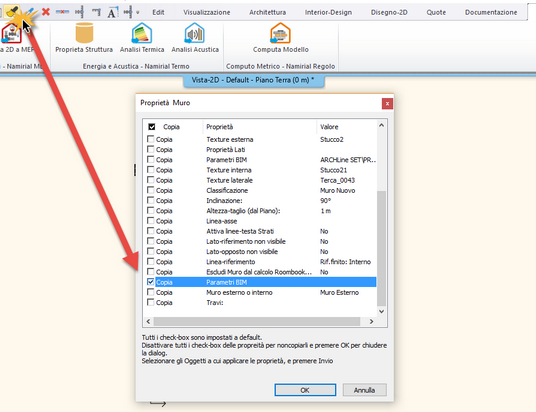Open the Edit ribbon tab
The image size is (536, 412).
pyautogui.click(x=158, y=12)
